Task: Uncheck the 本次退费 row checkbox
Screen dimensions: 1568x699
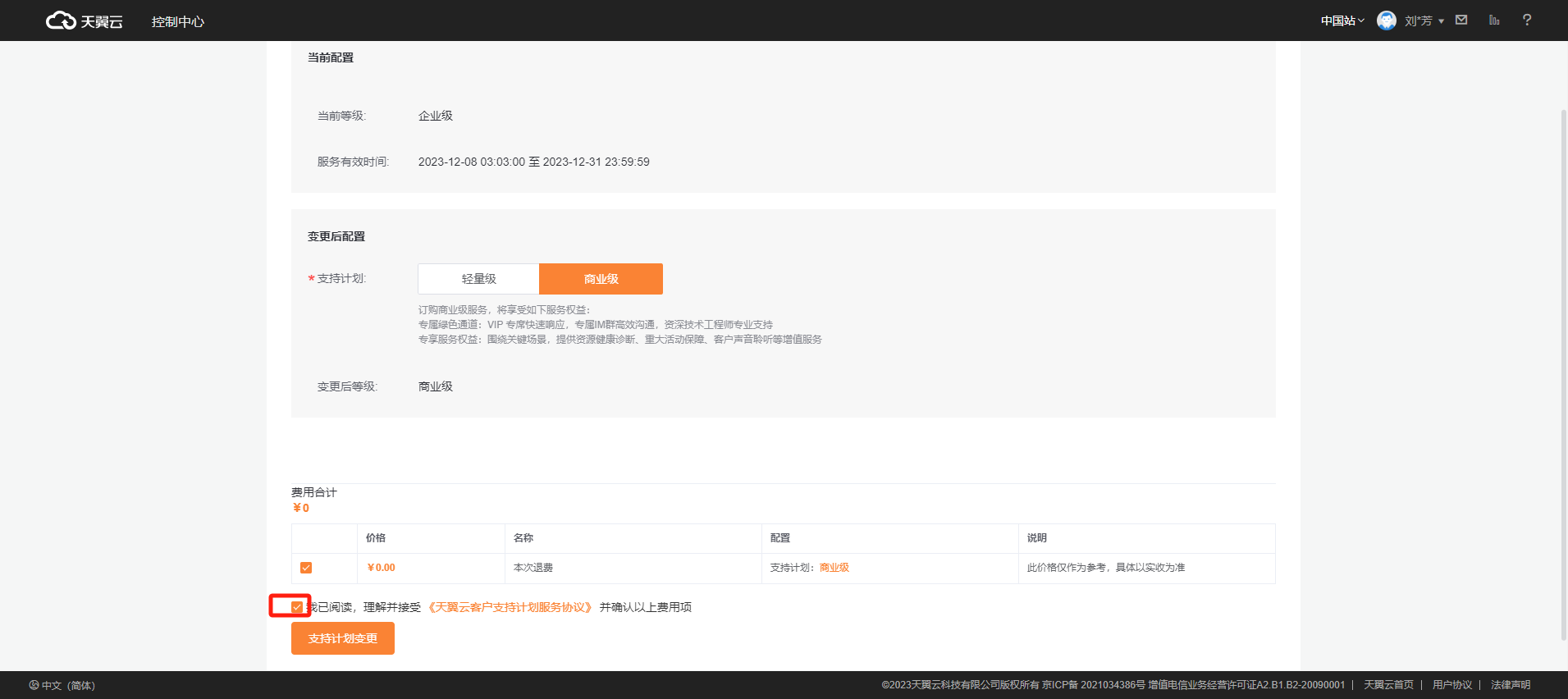Action: click(306, 568)
